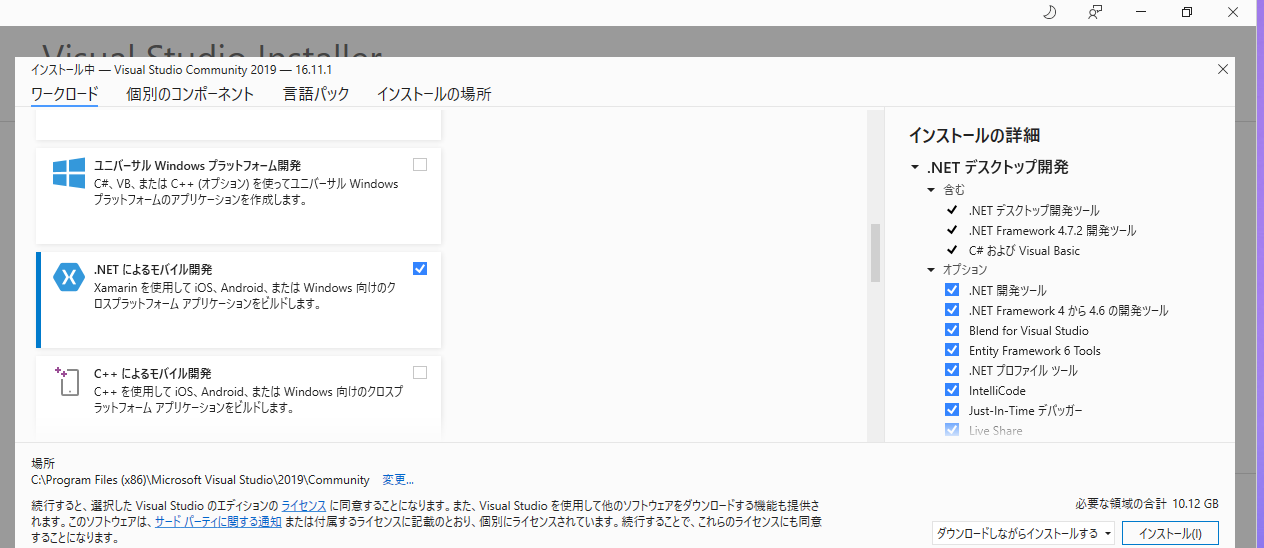Screen dimensions: 1264x548
Task: Click the 変更... link for install location
Action: [398, 480]
